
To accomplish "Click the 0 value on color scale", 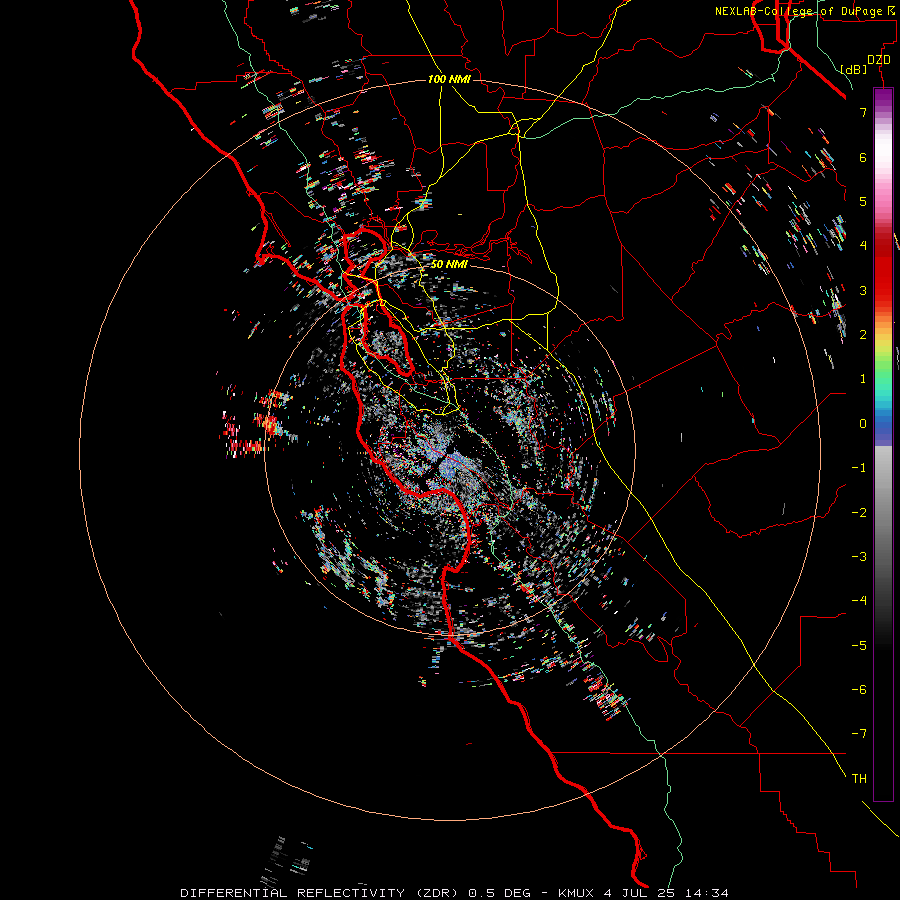I will (x=863, y=424).
